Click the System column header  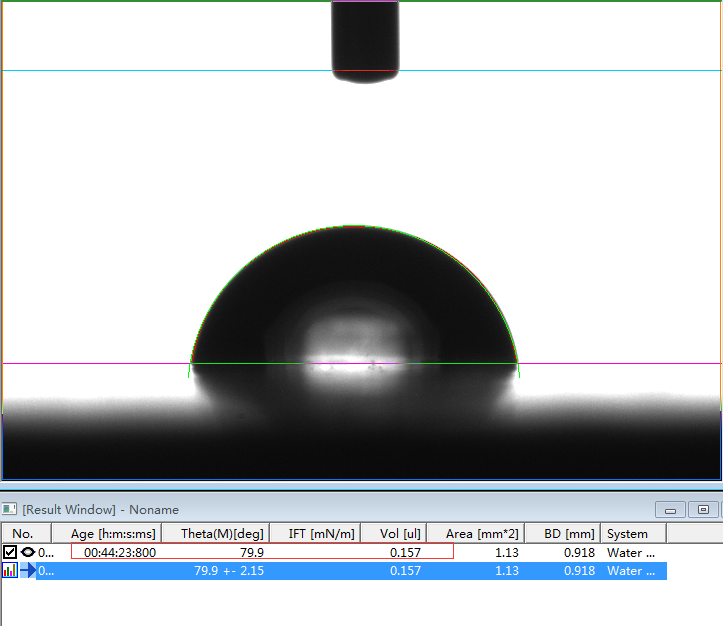(627, 534)
